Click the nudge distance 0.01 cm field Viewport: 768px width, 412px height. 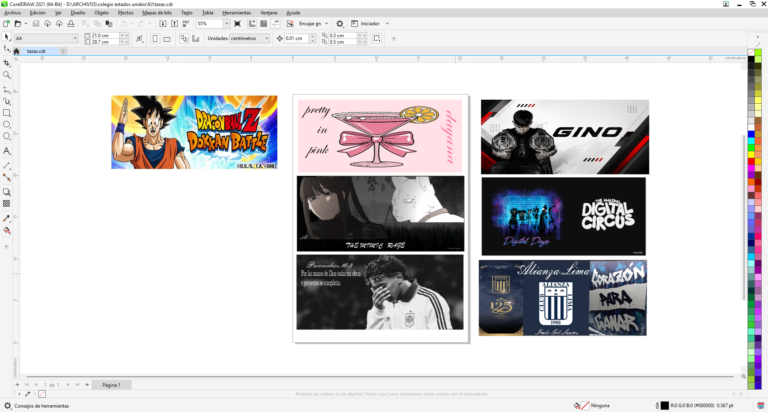pyautogui.click(x=297, y=38)
